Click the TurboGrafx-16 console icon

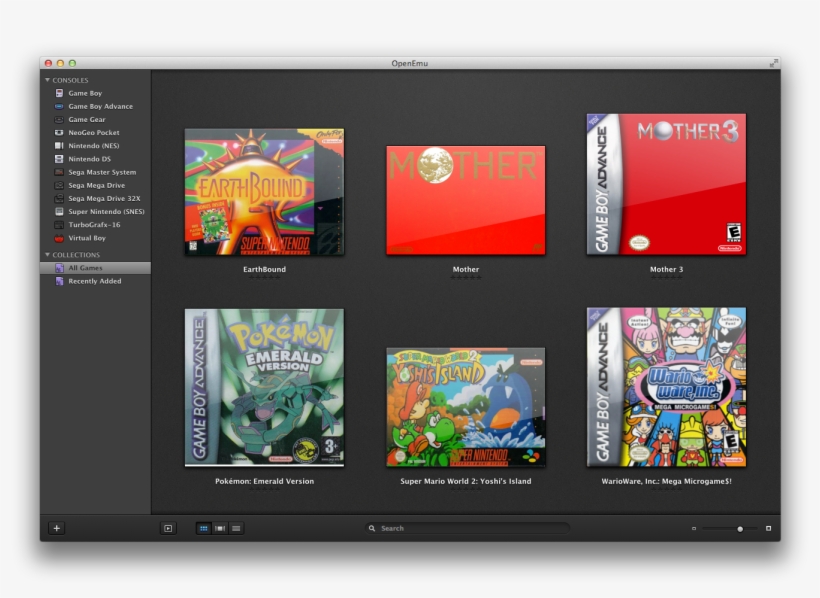(x=59, y=224)
